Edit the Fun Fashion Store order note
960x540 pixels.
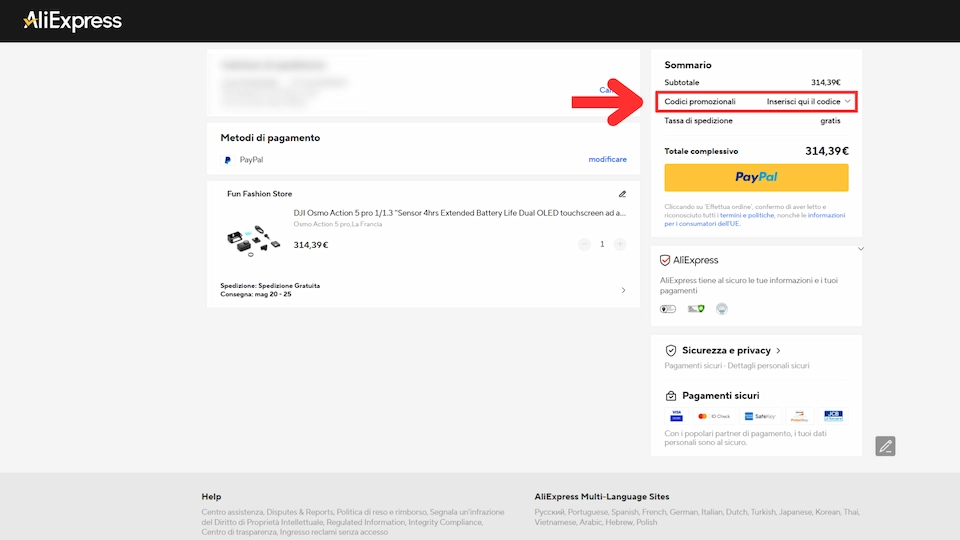tap(622, 194)
